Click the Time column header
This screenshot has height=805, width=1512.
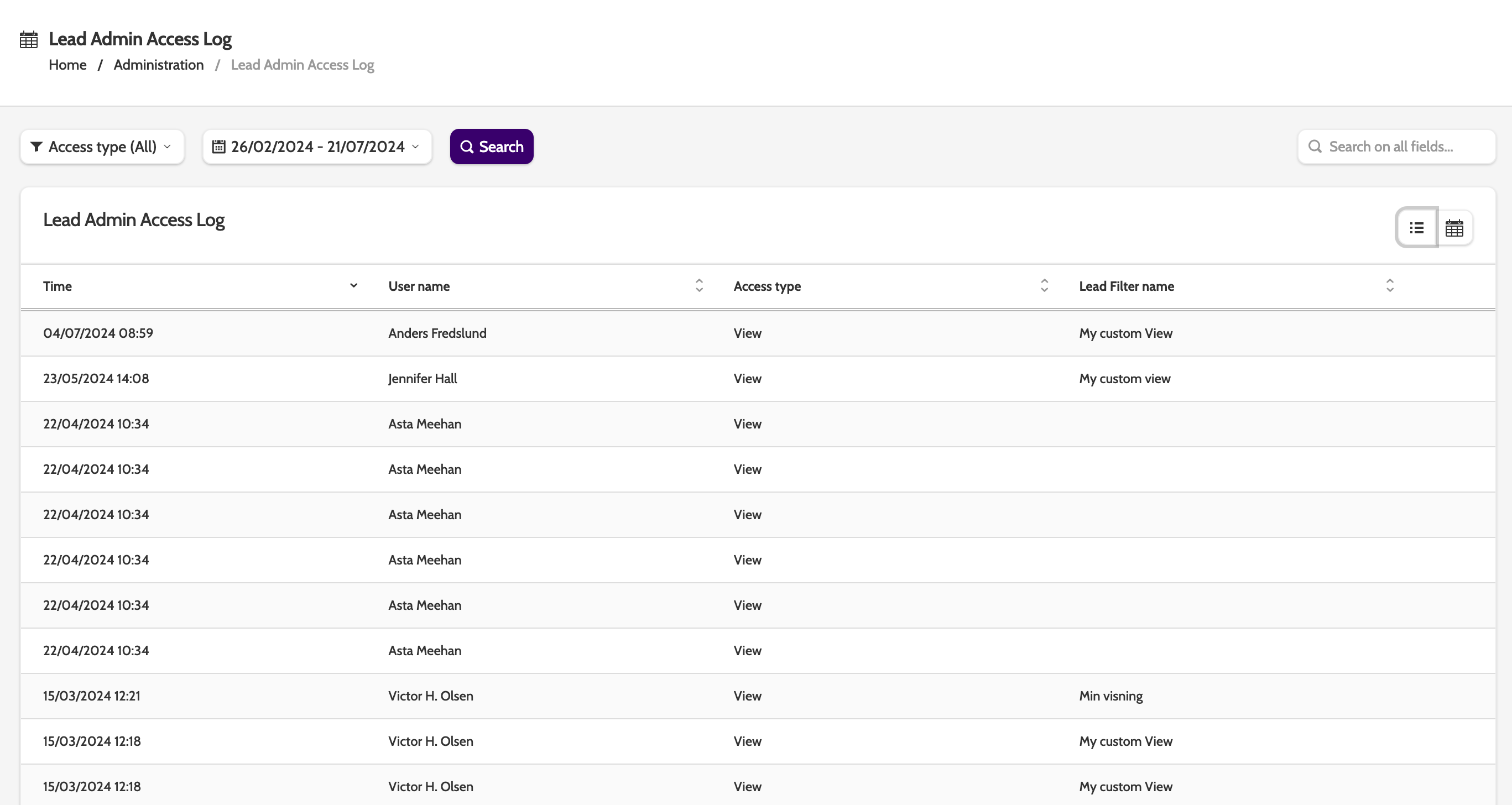[x=58, y=286]
